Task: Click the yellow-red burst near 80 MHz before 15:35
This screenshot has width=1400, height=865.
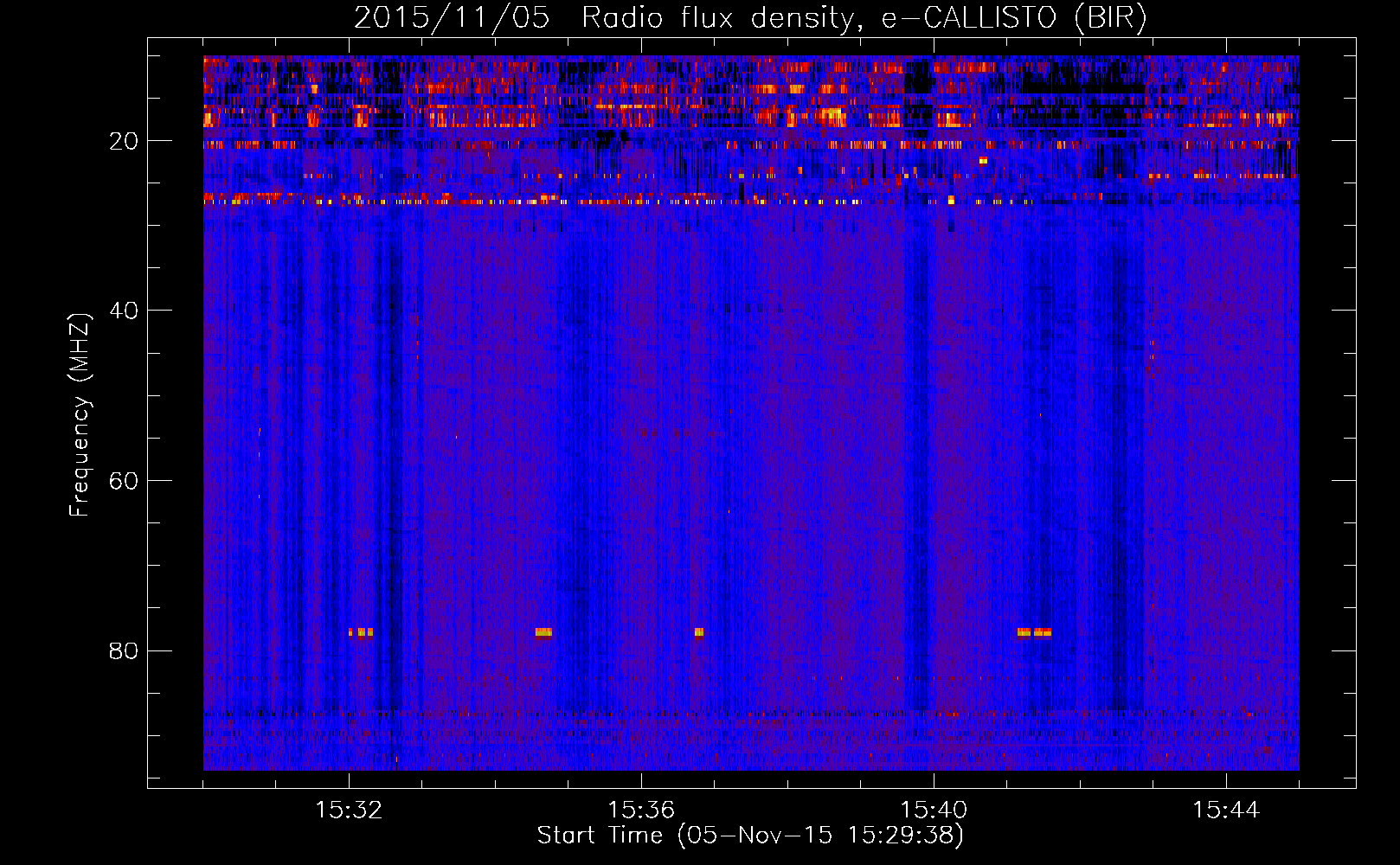Action: [543, 632]
